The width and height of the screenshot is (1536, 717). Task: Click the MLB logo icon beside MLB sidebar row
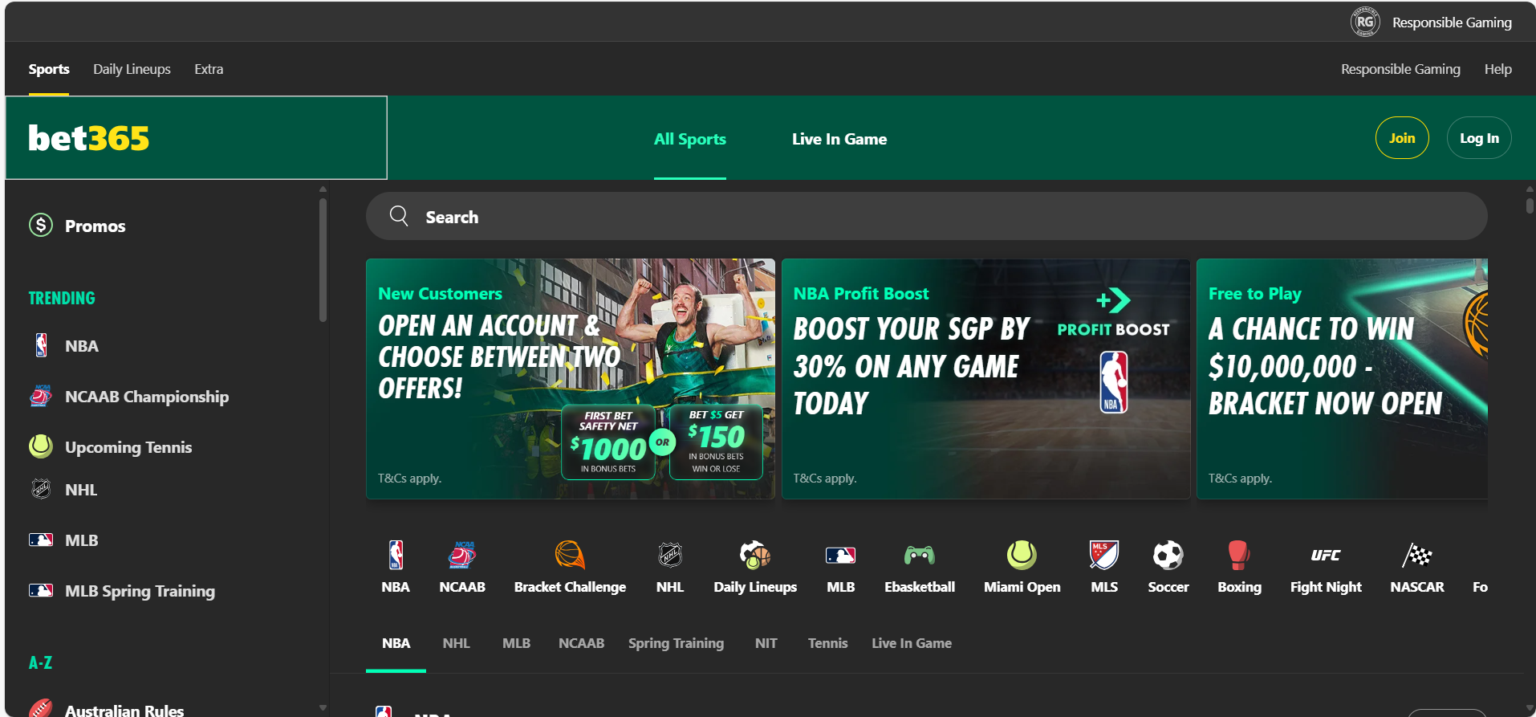click(41, 540)
